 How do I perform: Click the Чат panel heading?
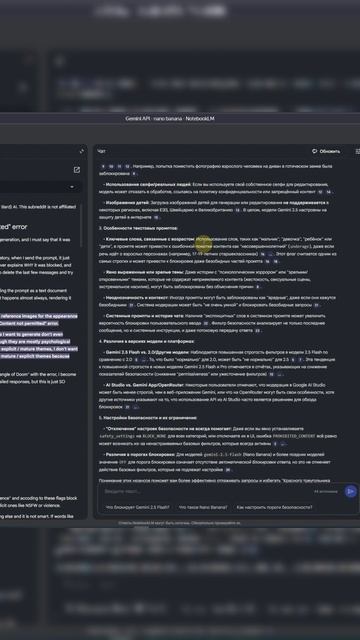click(101, 151)
